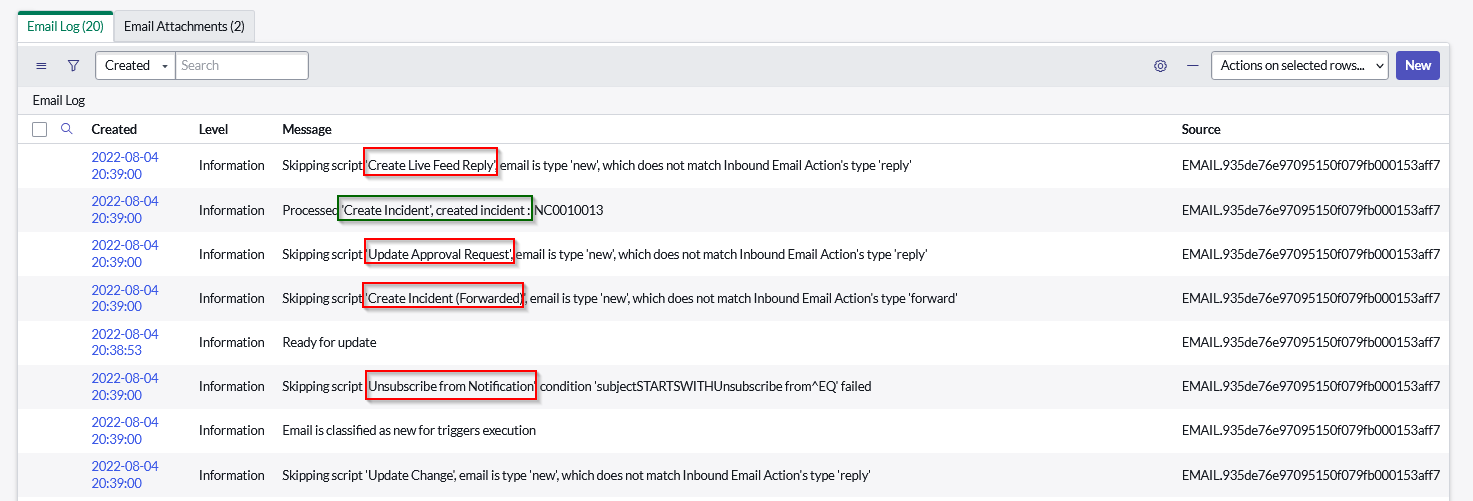Click message containing 'subjectSTARTSWITHUnsubscribe from^EQ' failed

pos(577,386)
